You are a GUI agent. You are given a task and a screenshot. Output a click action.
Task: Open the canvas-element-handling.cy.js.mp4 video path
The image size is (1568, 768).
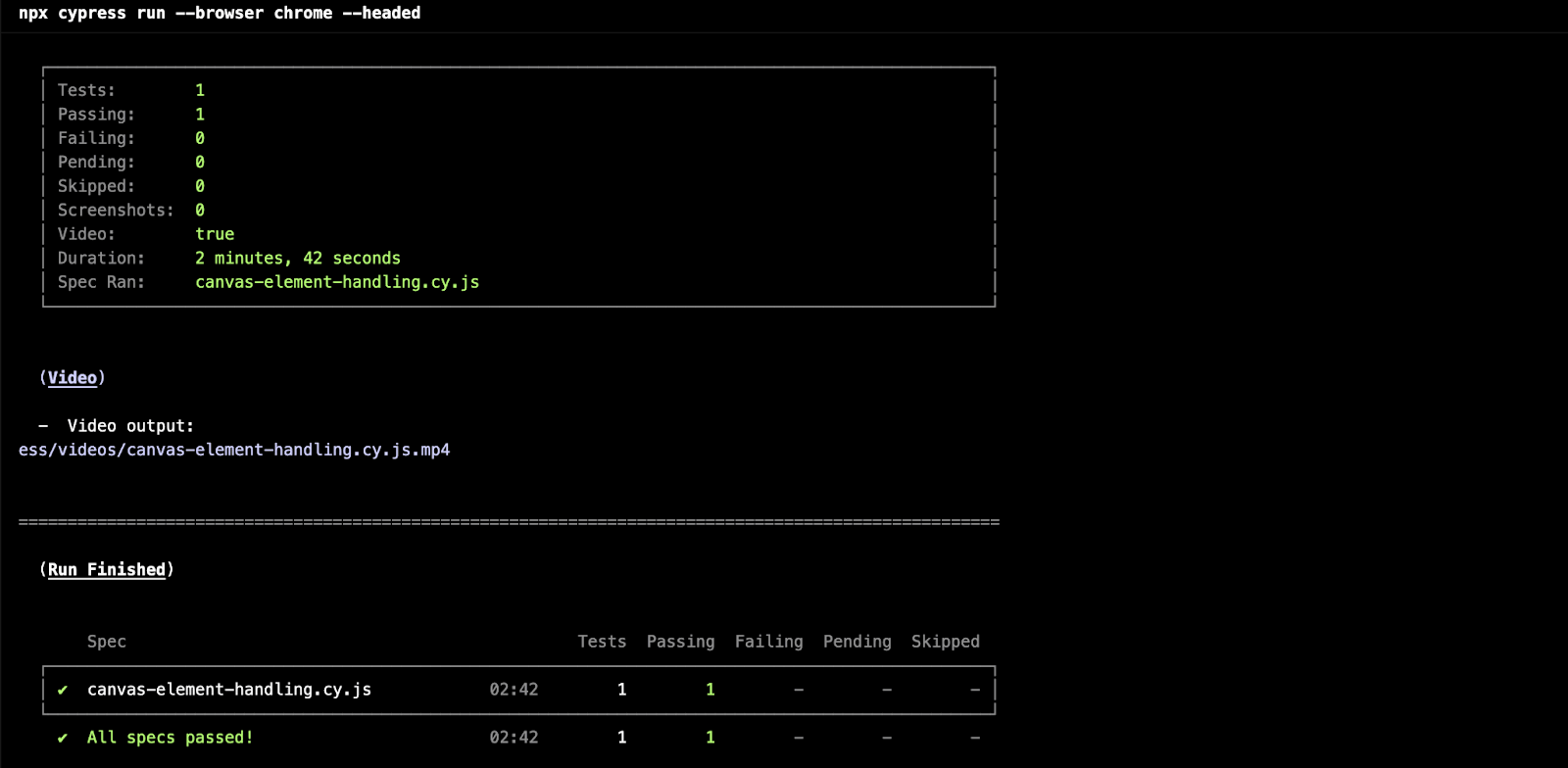pyautogui.click(x=234, y=450)
